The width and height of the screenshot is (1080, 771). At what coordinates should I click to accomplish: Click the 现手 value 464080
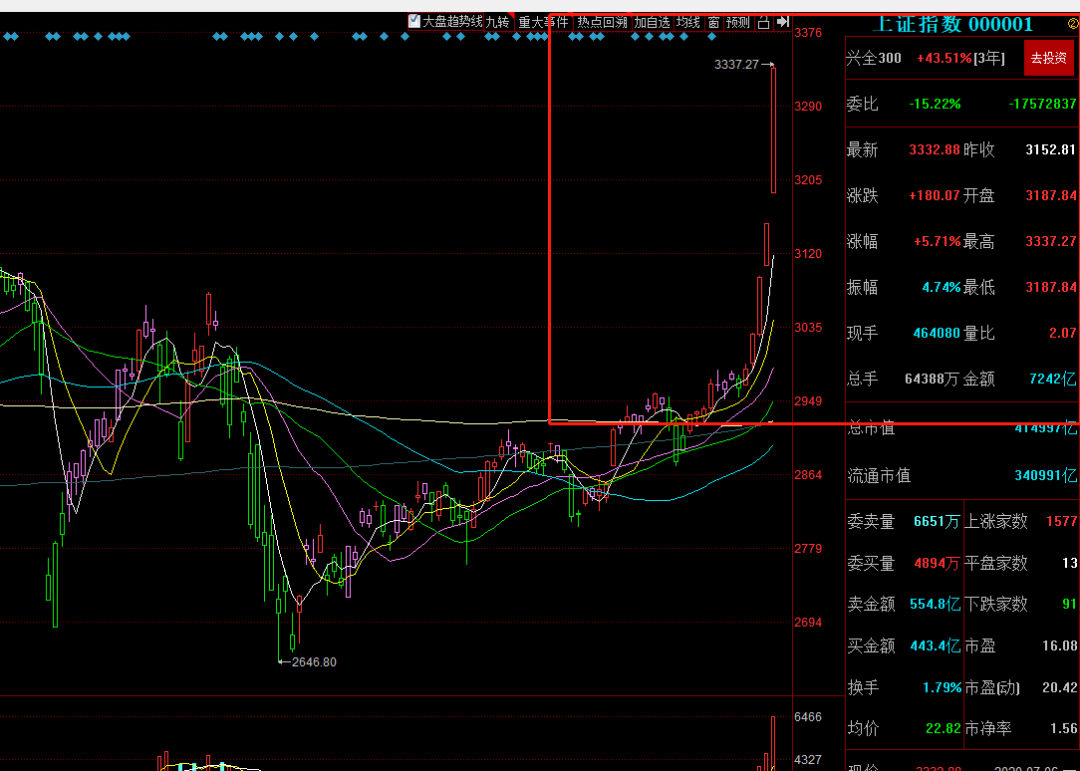[x=936, y=333]
